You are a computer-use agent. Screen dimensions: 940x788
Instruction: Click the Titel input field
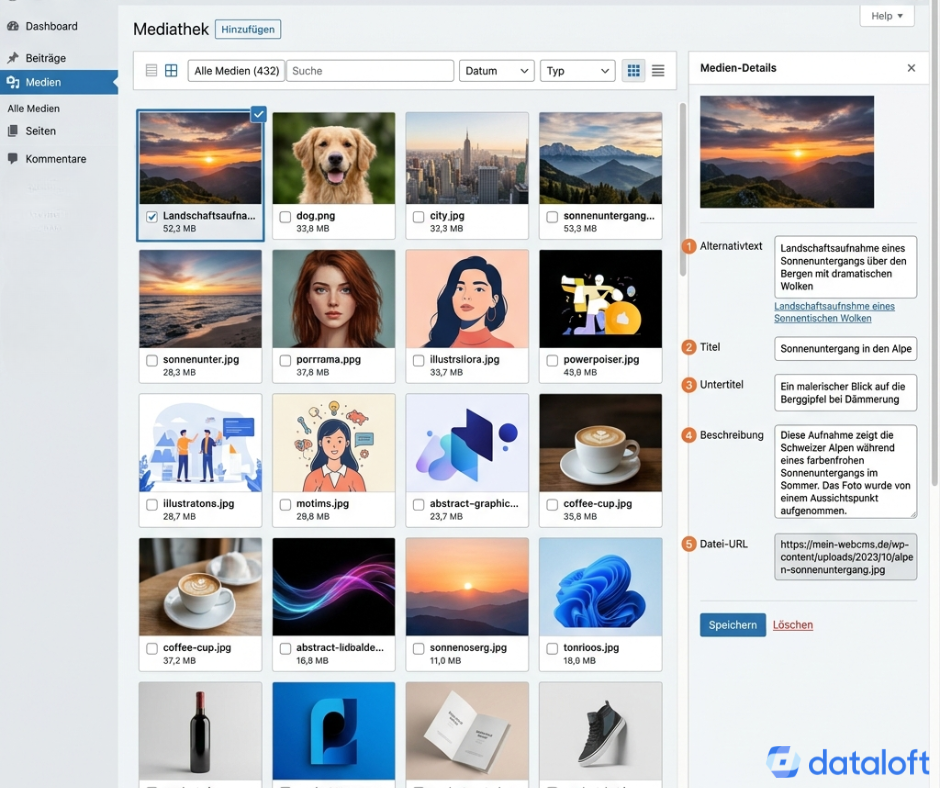[x=845, y=348]
